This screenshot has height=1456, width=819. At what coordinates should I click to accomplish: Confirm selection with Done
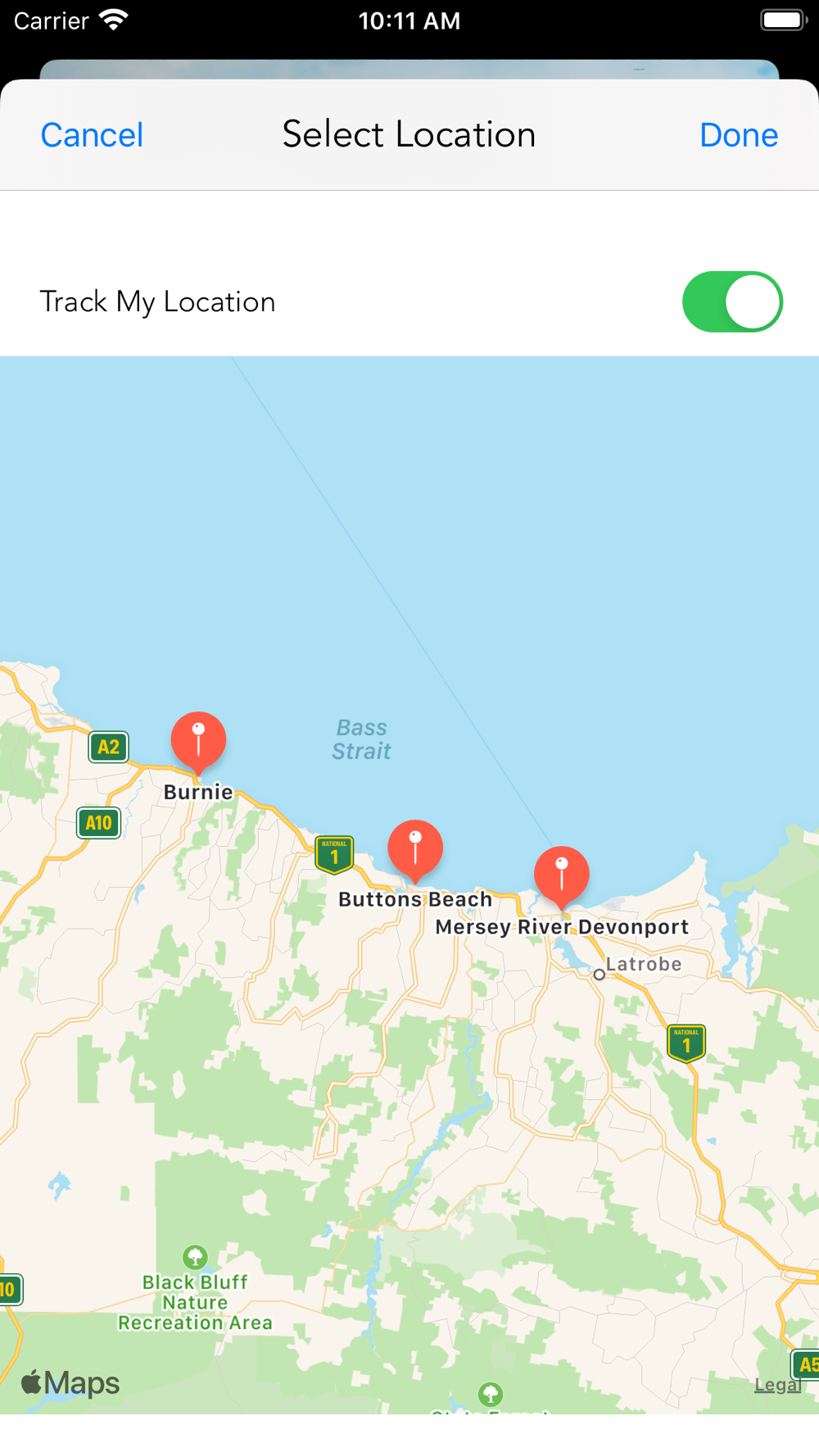[739, 135]
